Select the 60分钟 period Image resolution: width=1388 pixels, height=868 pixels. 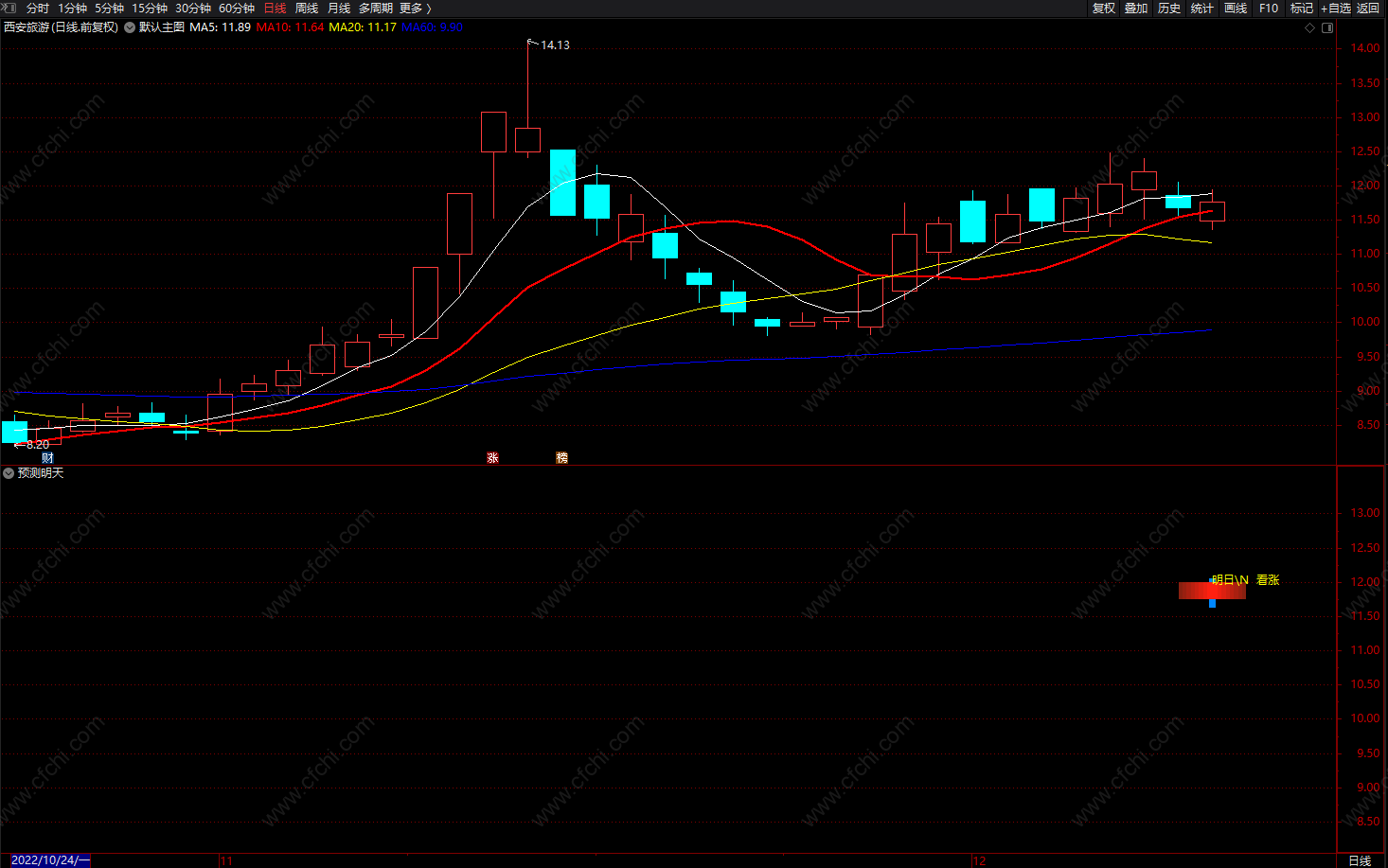[x=237, y=8]
